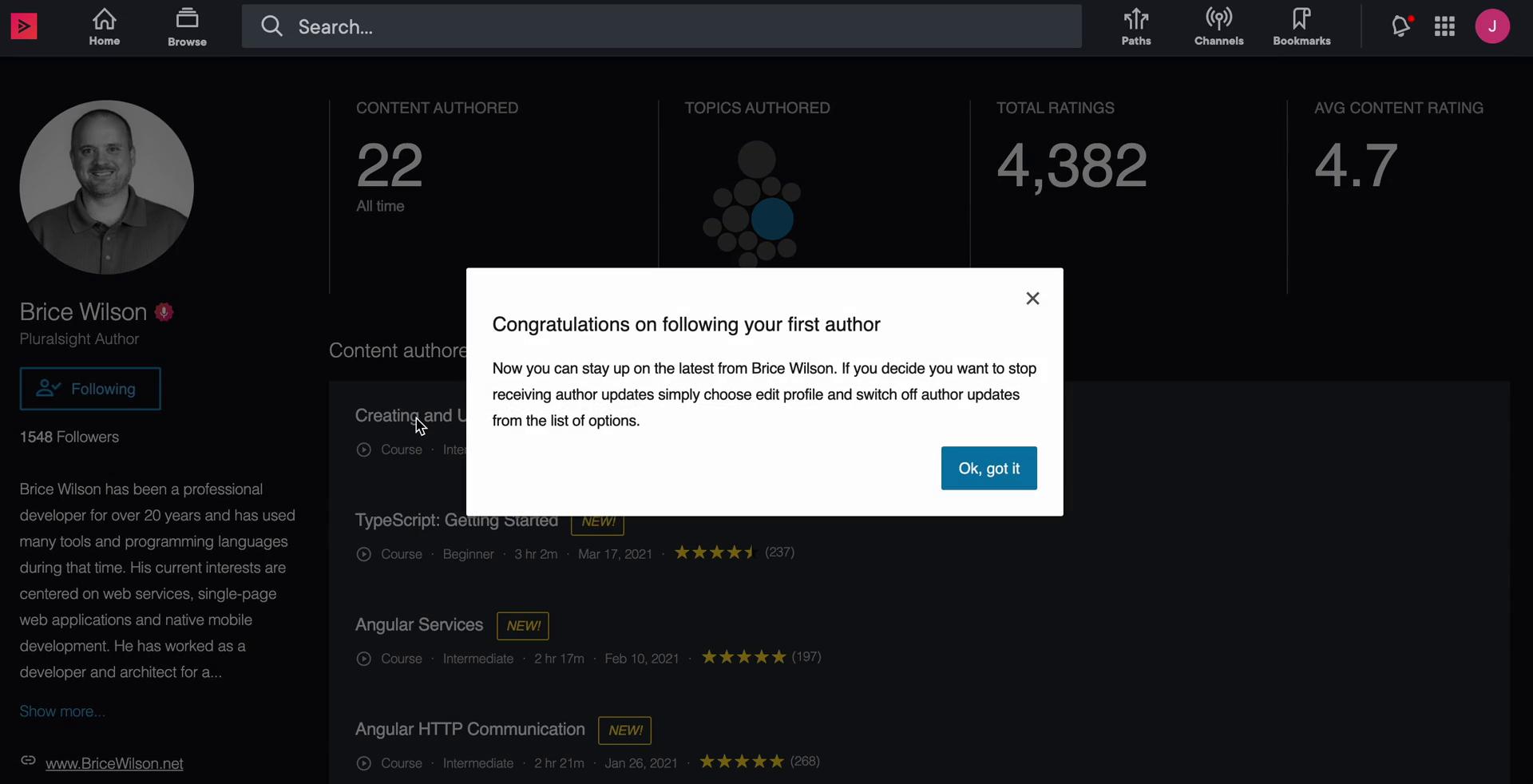Click the (237) ratings count
This screenshot has height=784, width=1533.
(780, 552)
